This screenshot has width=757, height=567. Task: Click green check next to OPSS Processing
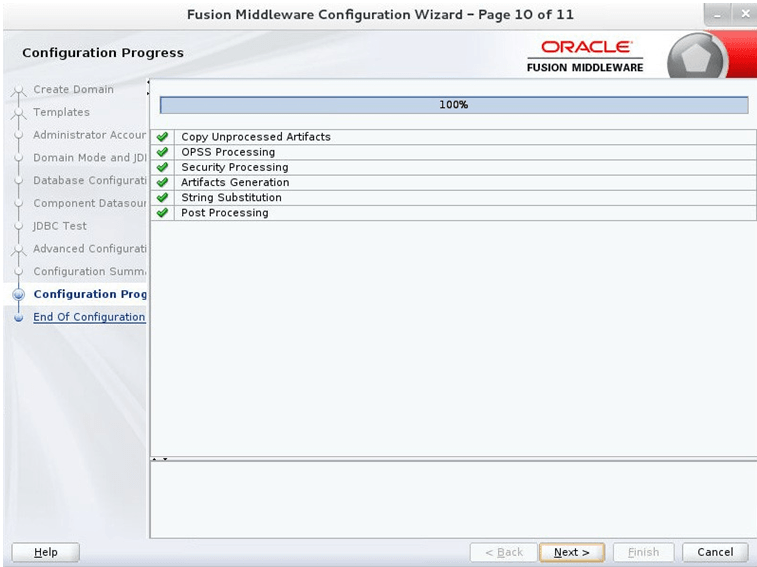[x=163, y=152]
